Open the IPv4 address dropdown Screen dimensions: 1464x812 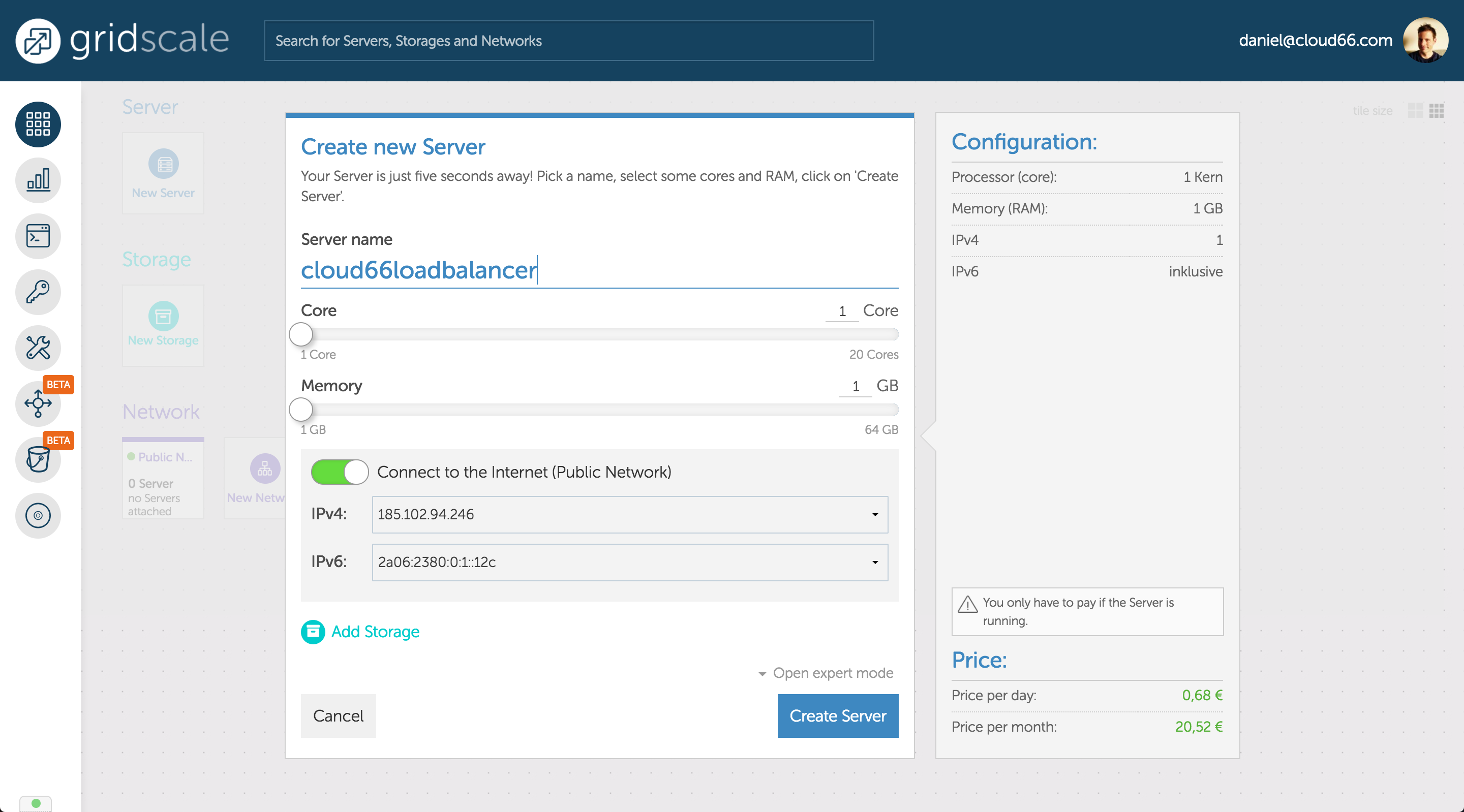tap(630, 514)
